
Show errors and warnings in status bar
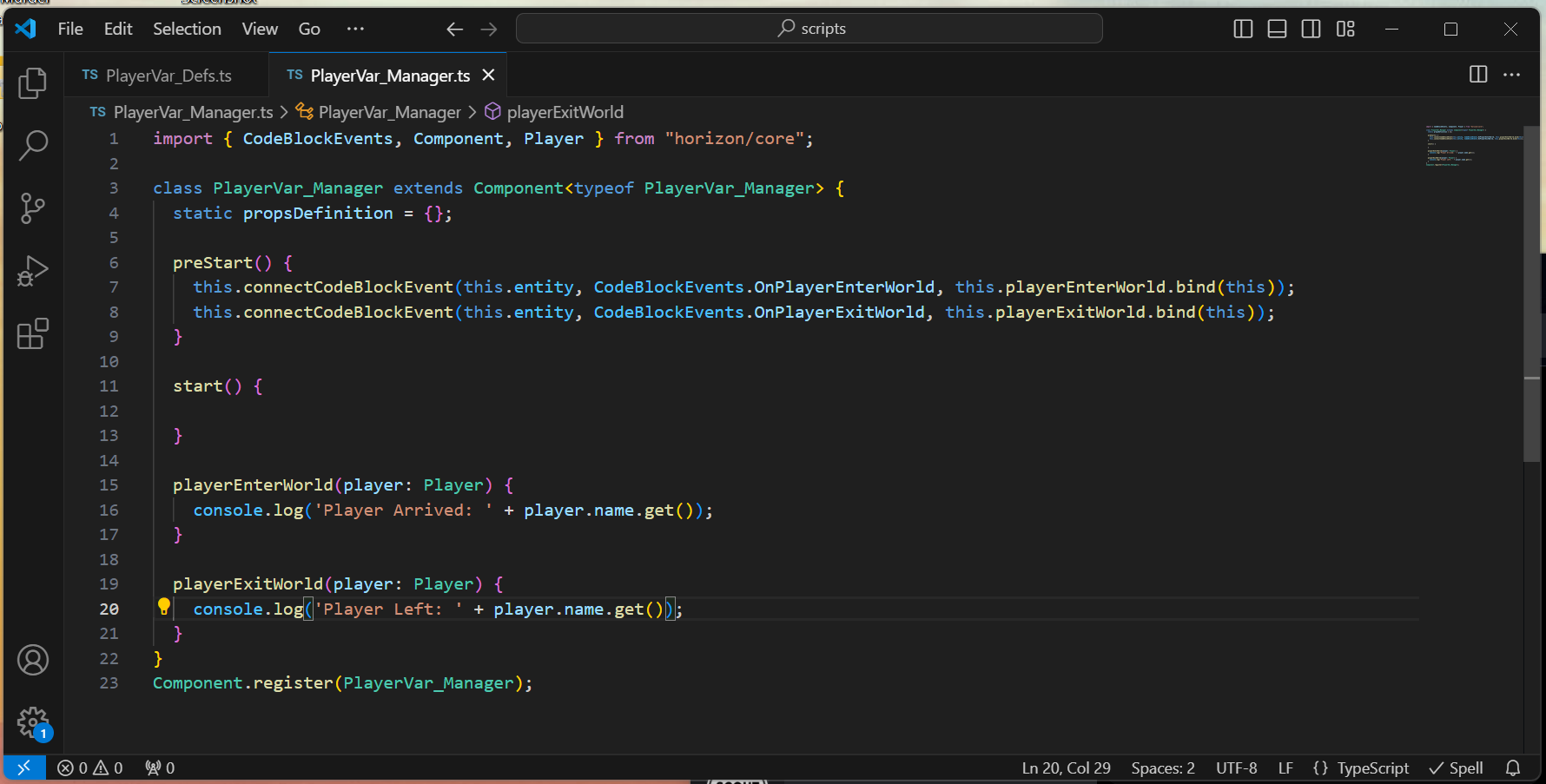click(90, 768)
